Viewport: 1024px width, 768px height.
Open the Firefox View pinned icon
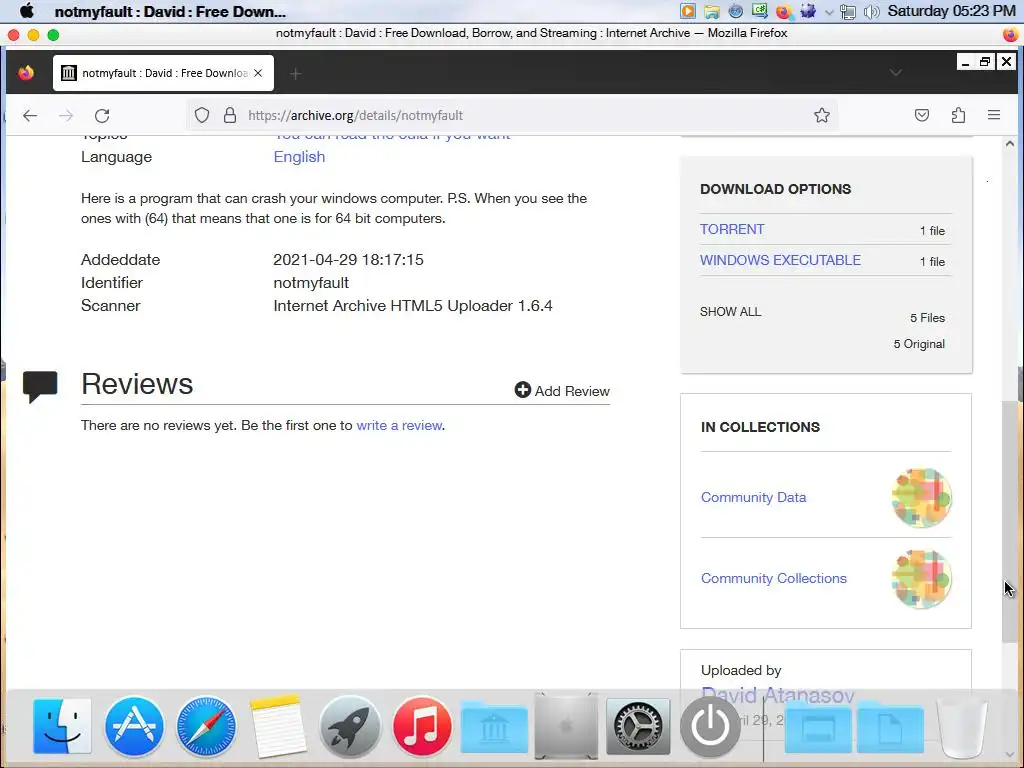26,72
